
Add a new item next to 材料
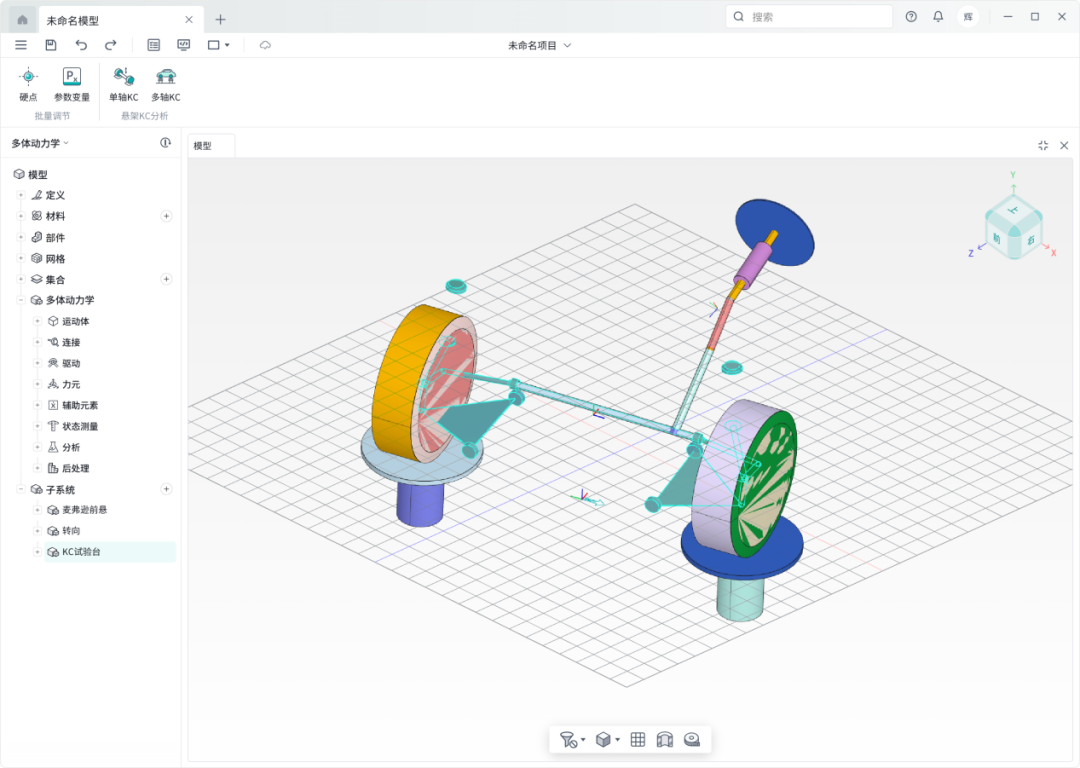pos(166,216)
